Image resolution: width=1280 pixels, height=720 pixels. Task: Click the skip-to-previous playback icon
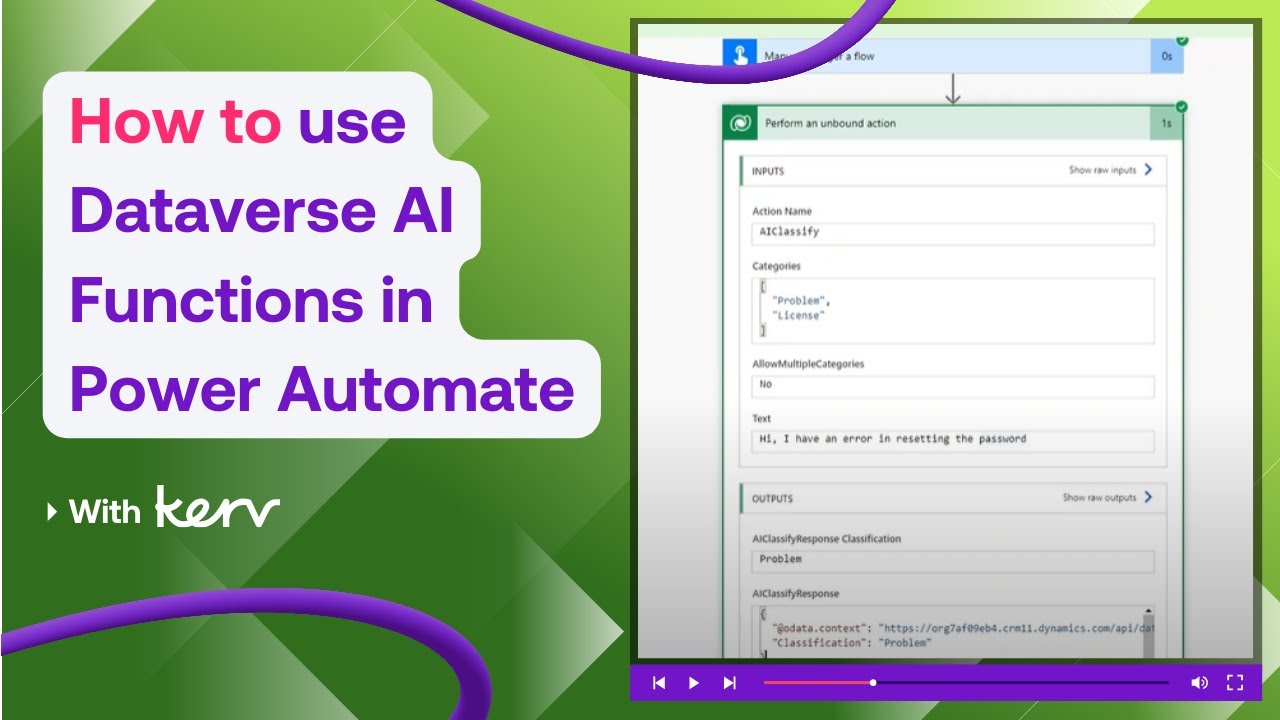pos(659,683)
